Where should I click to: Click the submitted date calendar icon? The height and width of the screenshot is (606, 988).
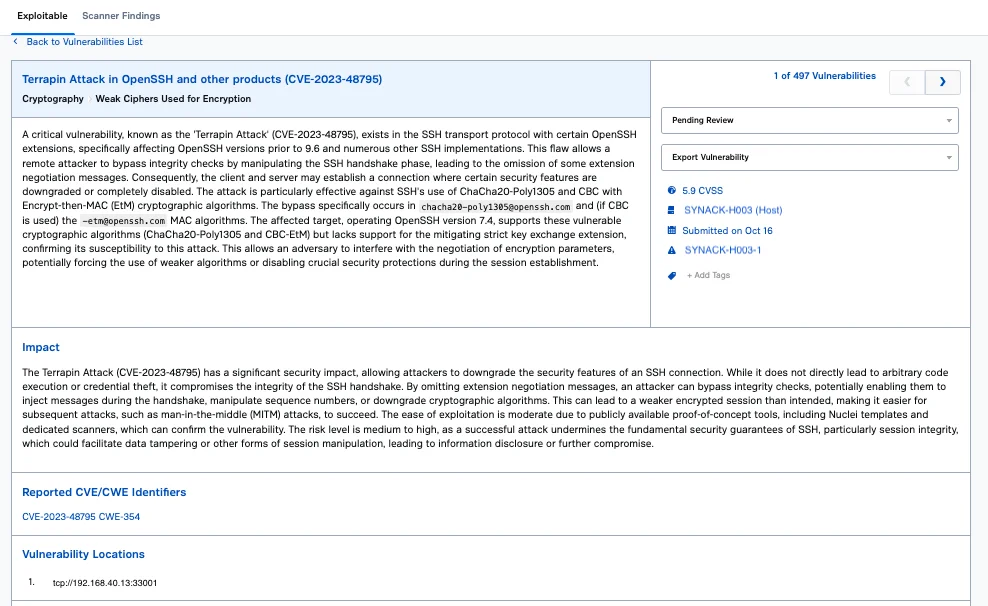(671, 230)
